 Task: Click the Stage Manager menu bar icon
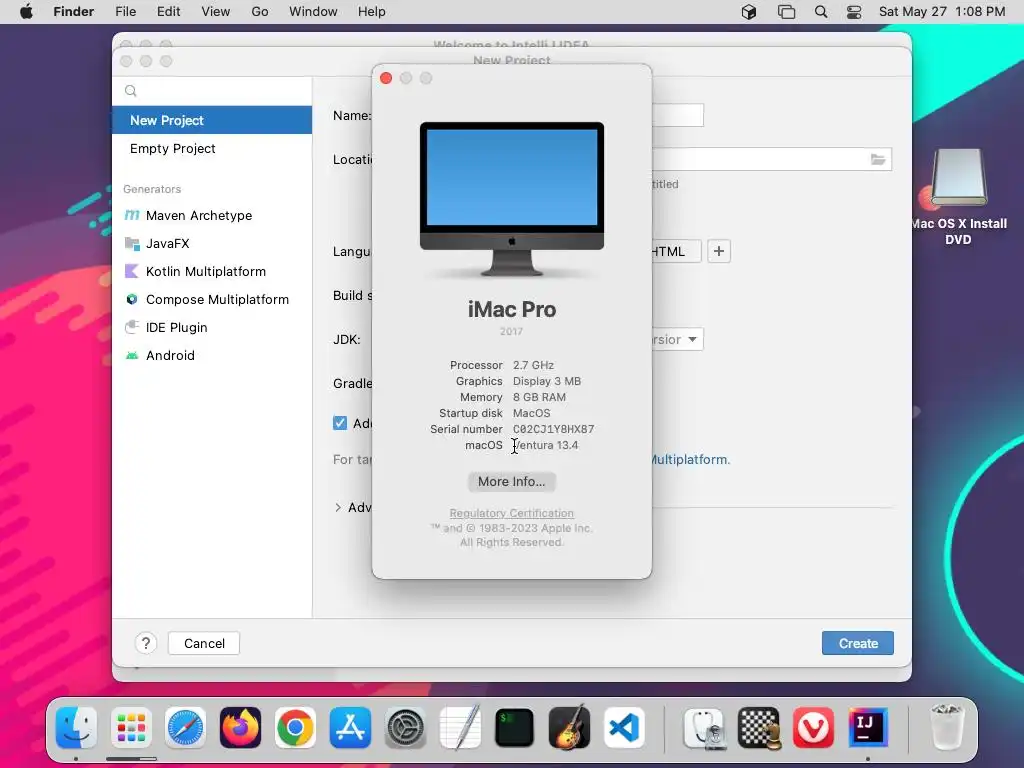[x=786, y=12]
